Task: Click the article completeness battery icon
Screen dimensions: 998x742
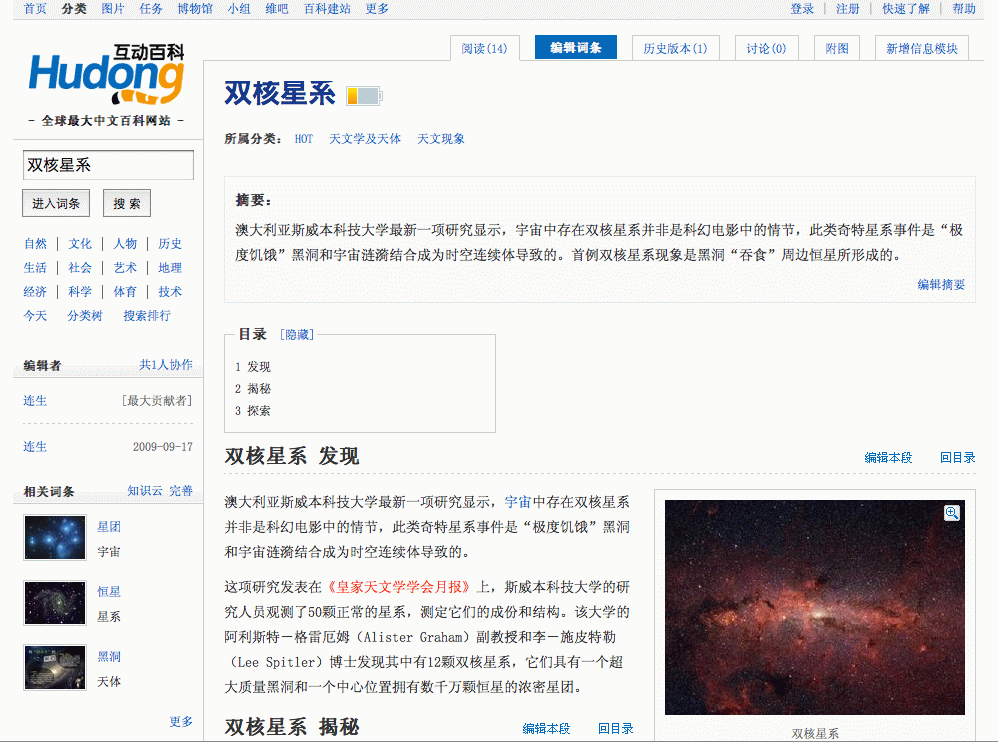Action: (x=364, y=96)
